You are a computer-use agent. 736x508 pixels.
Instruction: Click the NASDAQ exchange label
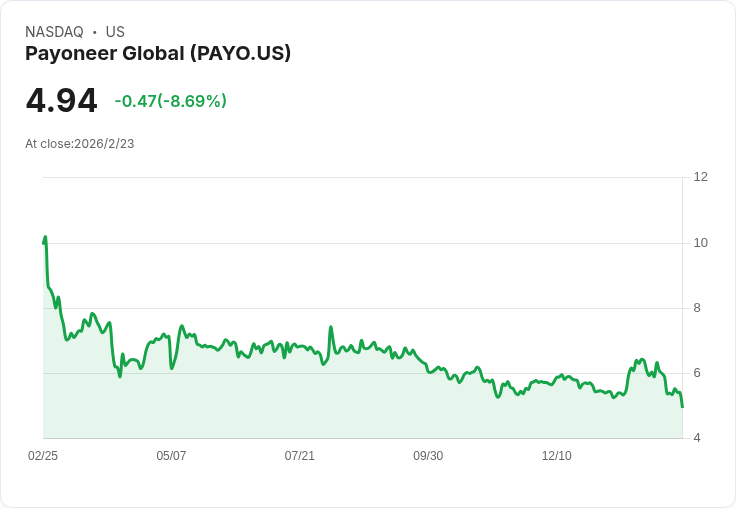pyautogui.click(x=54, y=32)
